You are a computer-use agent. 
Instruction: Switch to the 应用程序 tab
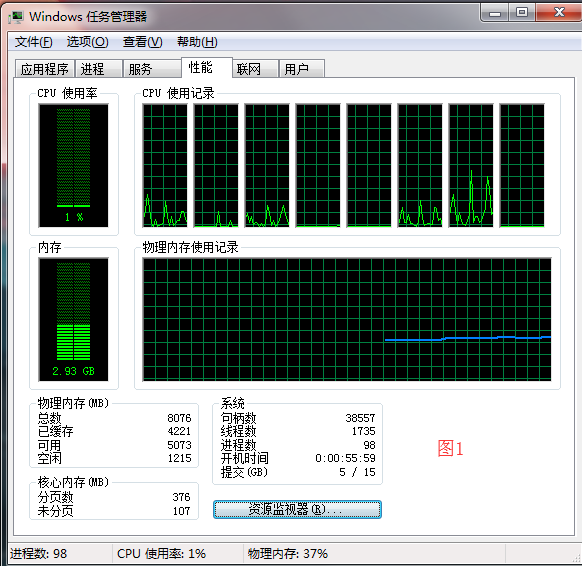pos(45,69)
